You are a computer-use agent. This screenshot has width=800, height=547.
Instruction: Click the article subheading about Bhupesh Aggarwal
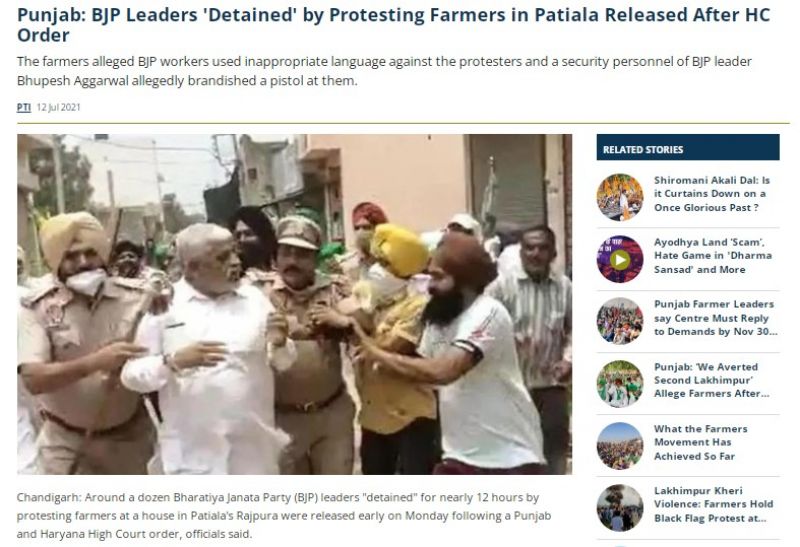pyautogui.click(x=384, y=71)
